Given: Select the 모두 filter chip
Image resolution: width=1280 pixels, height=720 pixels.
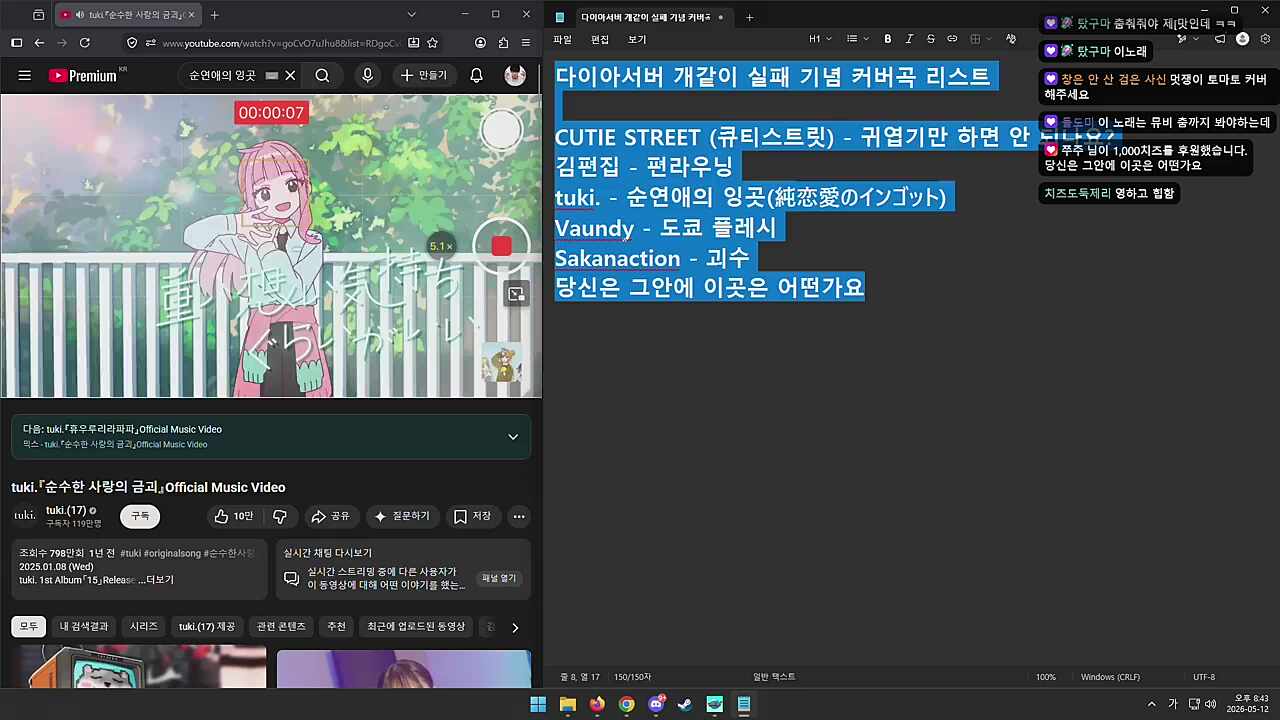Looking at the screenshot, I should [x=29, y=627].
